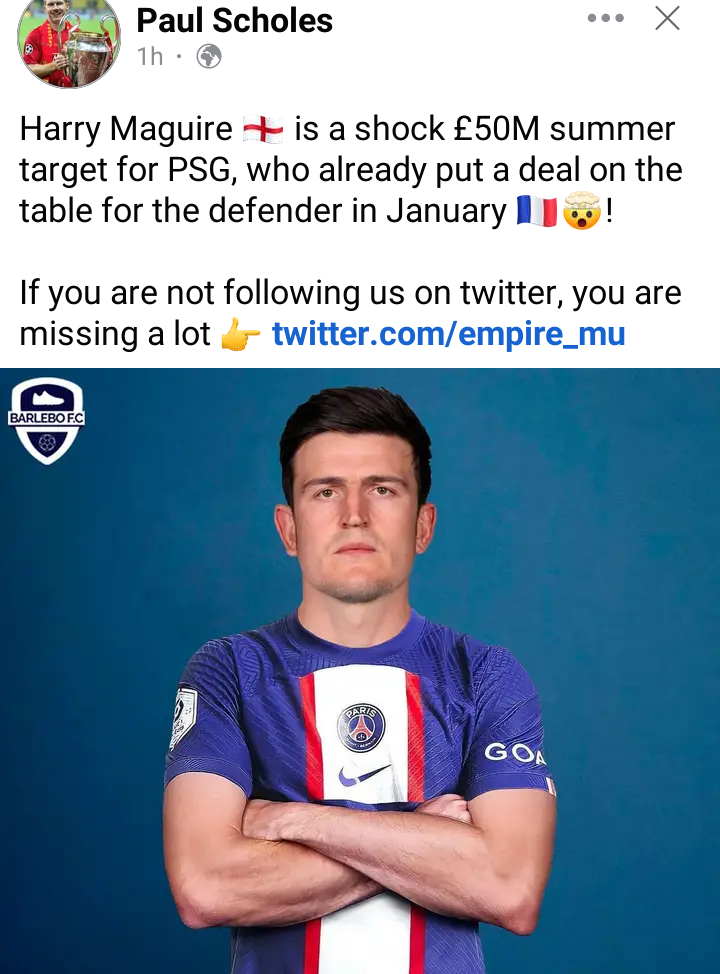The image size is (720, 974).
Task: Click the England flag emoji
Action: pyautogui.click(x=263, y=130)
